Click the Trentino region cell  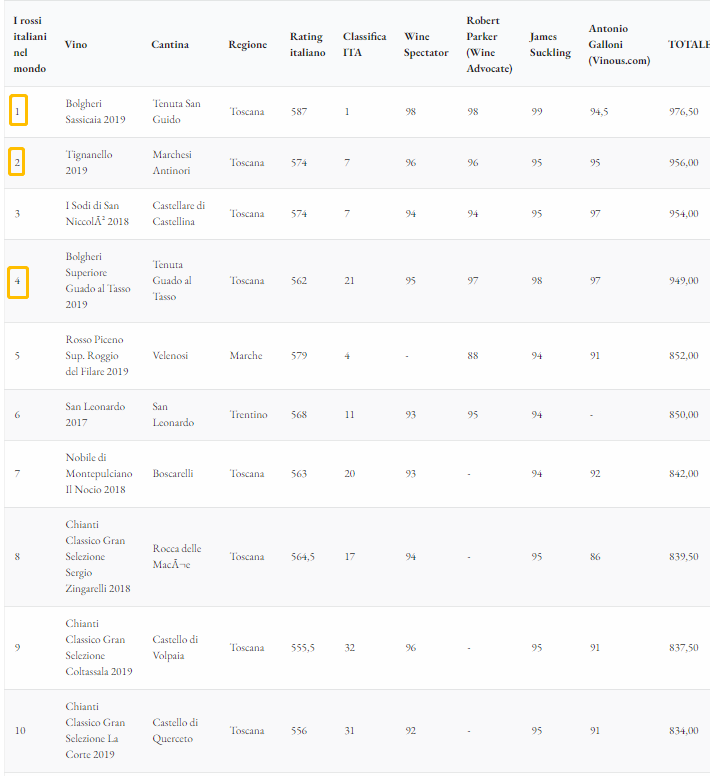click(248, 414)
